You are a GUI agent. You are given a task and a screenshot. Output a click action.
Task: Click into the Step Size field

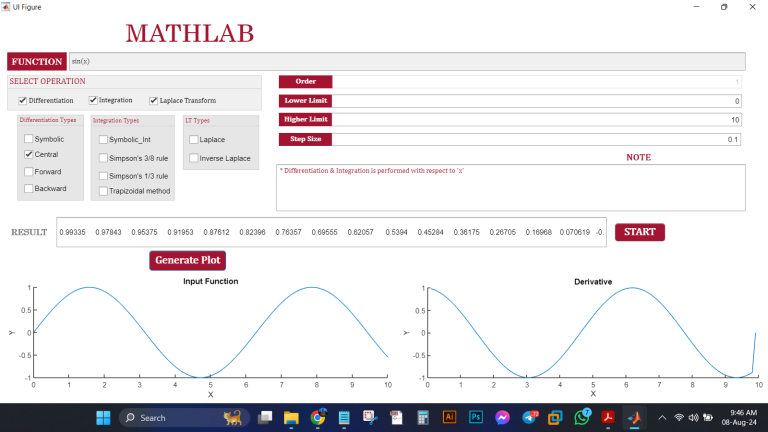pyautogui.click(x=536, y=139)
